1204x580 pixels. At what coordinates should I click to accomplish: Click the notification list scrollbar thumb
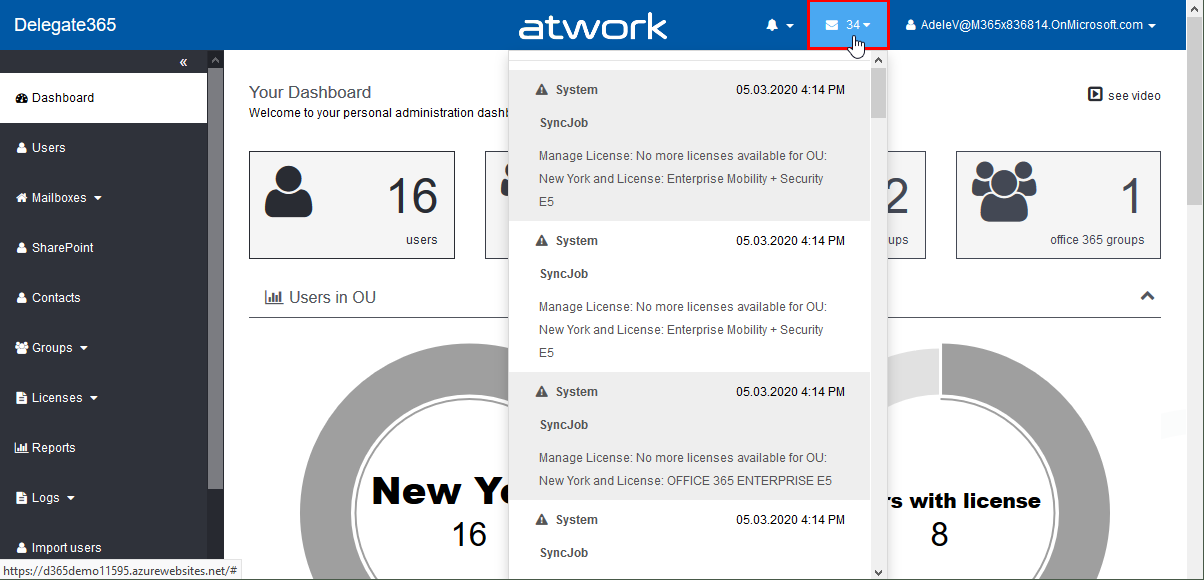(878, 93)
